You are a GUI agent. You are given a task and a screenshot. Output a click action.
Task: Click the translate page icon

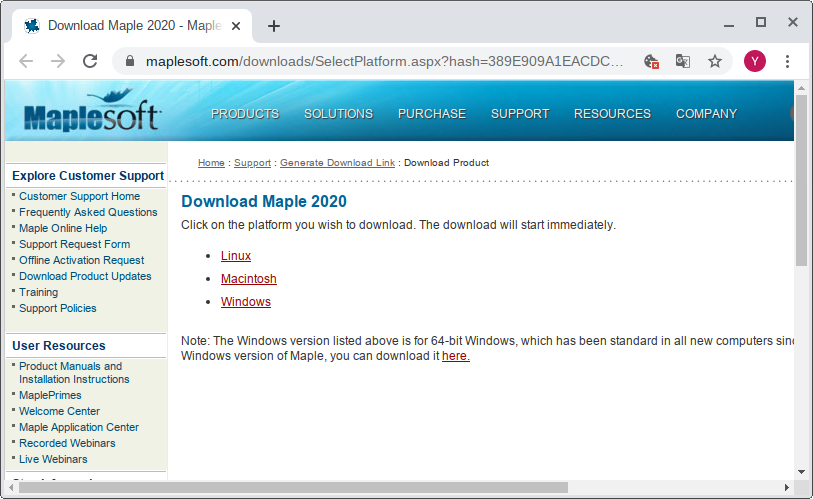683,61
